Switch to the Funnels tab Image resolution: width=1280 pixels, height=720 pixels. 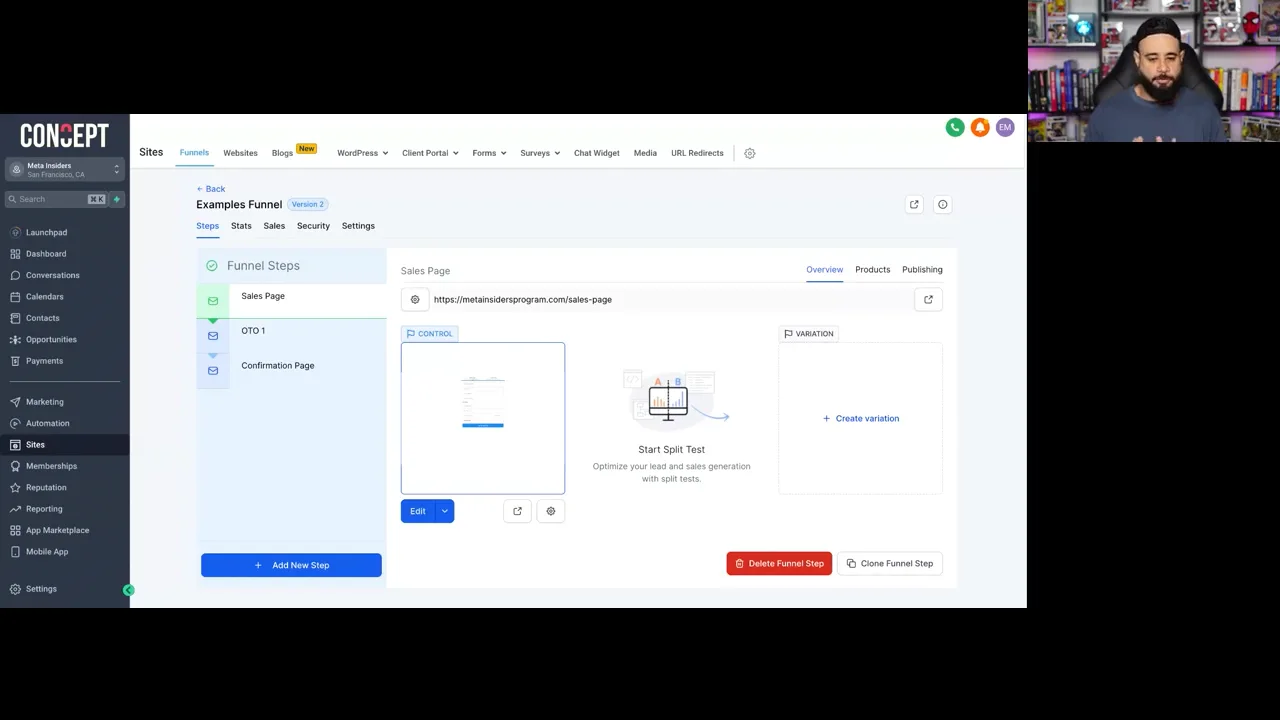(194, 153)
